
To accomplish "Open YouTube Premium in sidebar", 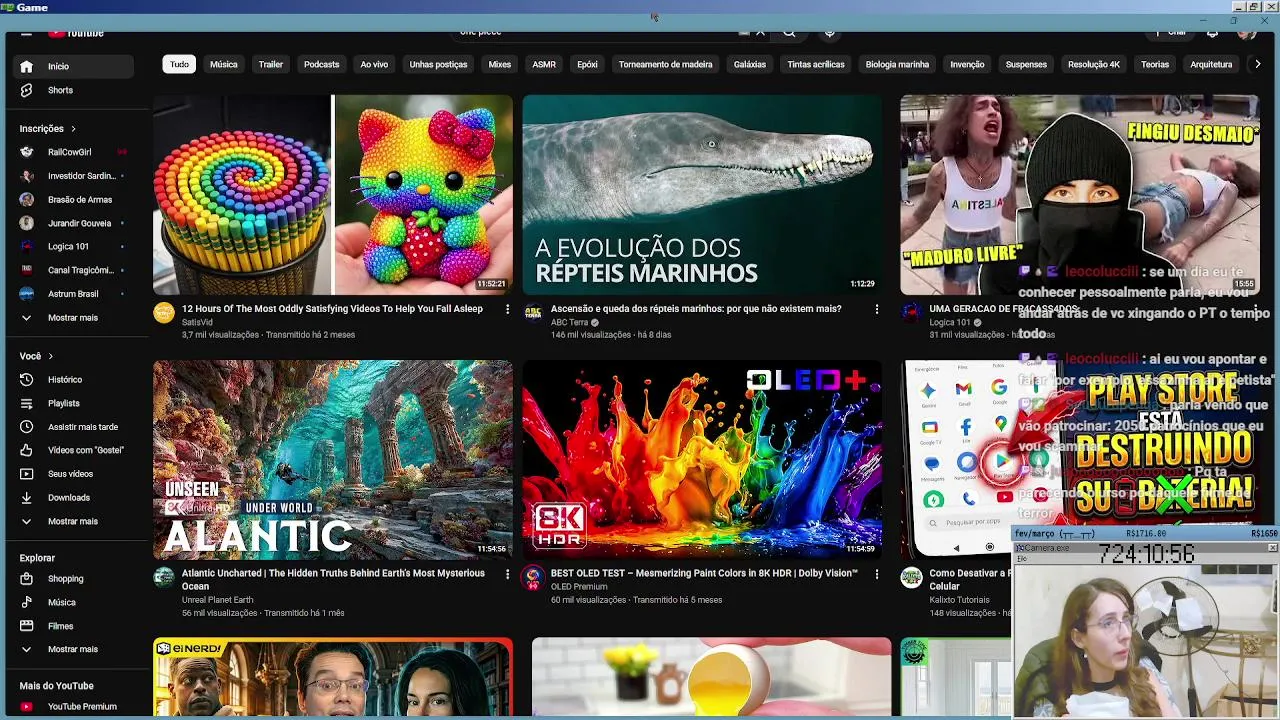I will tap(72, 706).
